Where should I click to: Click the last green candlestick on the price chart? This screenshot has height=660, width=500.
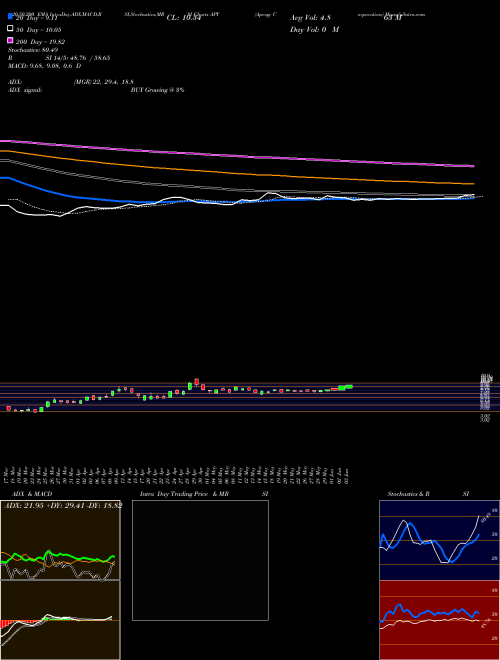point(349,386)
